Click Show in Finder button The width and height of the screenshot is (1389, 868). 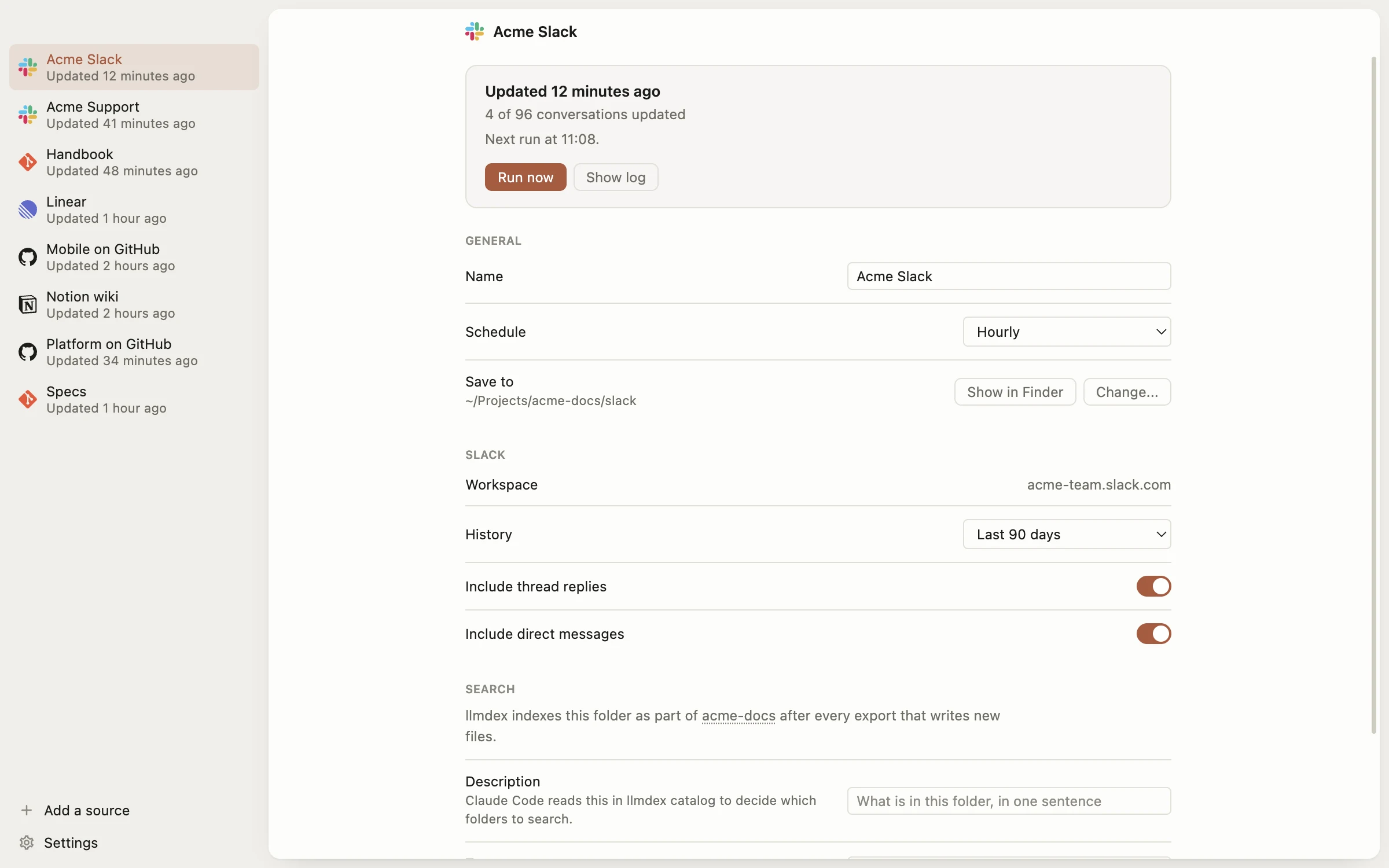[x=1015, y=392]
